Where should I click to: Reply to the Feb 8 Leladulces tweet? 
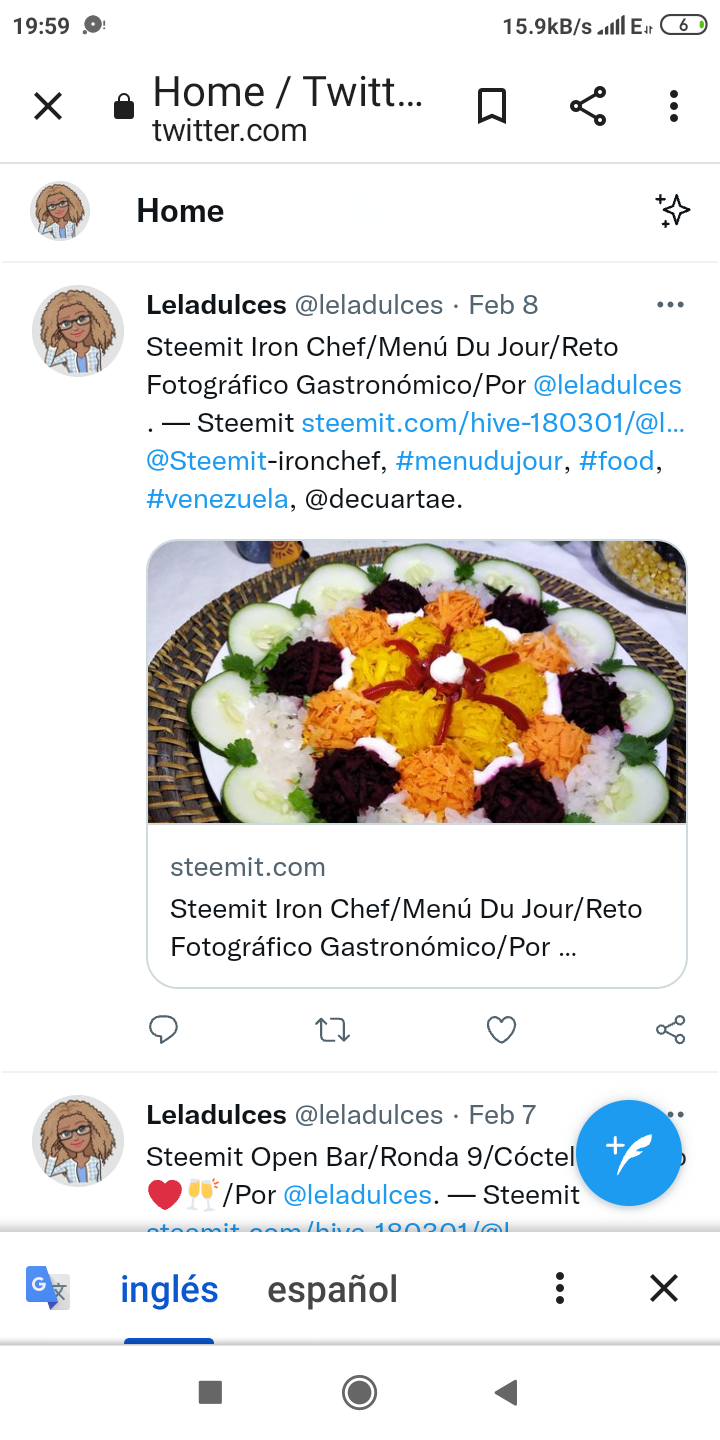click(x=163, y=1029)
